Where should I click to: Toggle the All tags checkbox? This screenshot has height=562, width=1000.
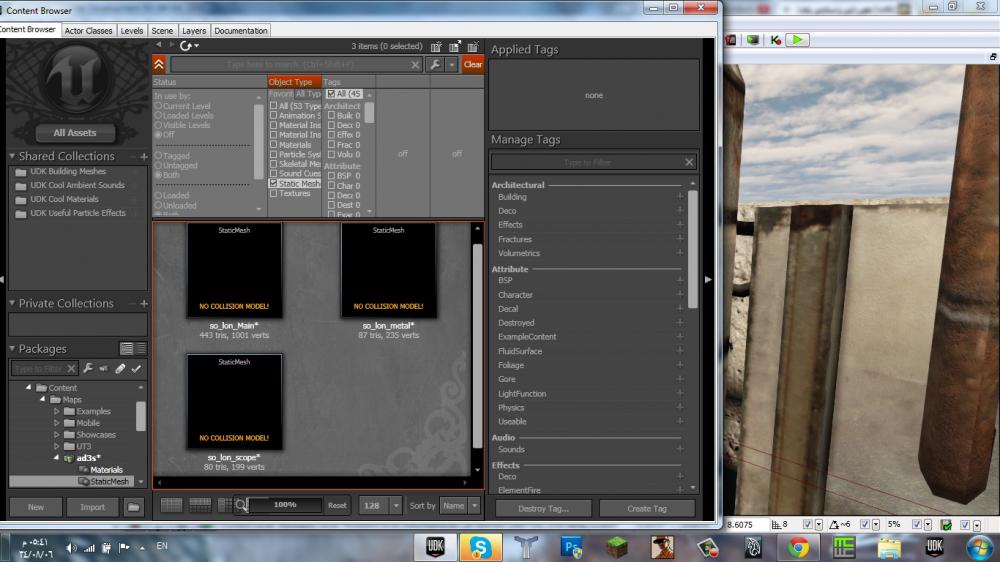[x=331, y=94]
